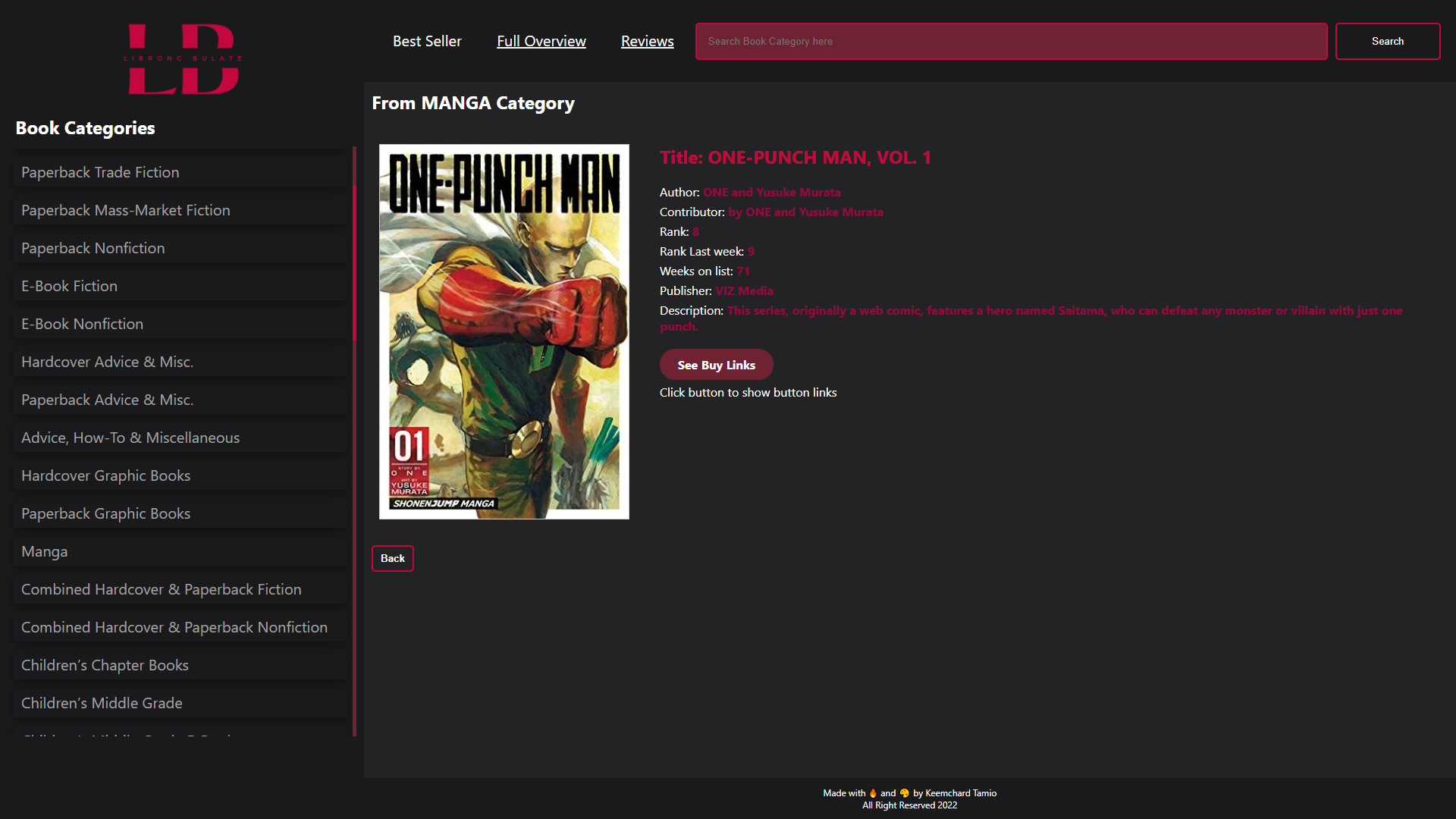Open the Reviews section
The height and width of the screenshot is (819, 1456).
click(x=647, y=41)
